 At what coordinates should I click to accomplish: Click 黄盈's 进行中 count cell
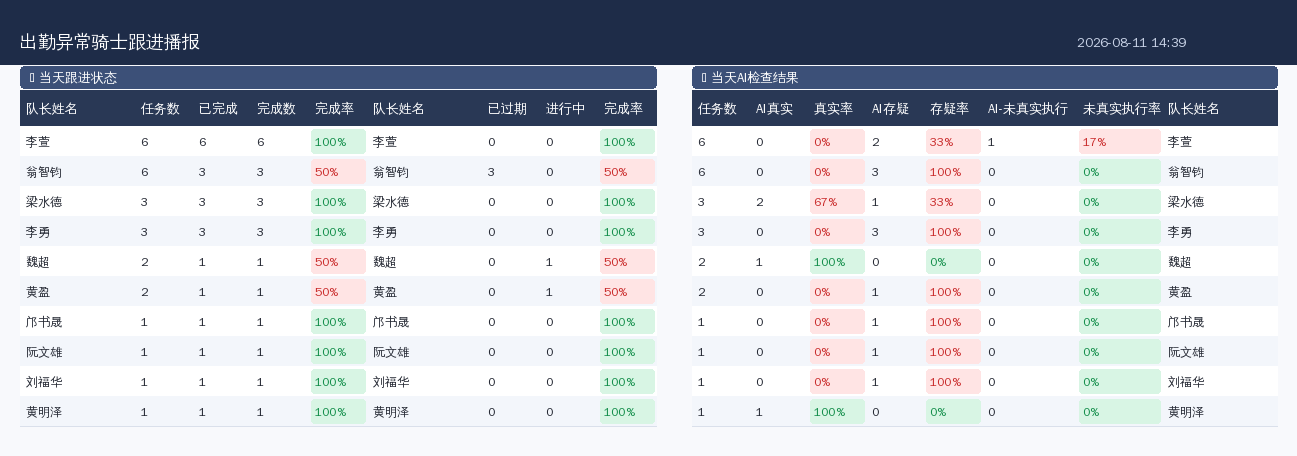pyautogui.click(x=549, y=292)
